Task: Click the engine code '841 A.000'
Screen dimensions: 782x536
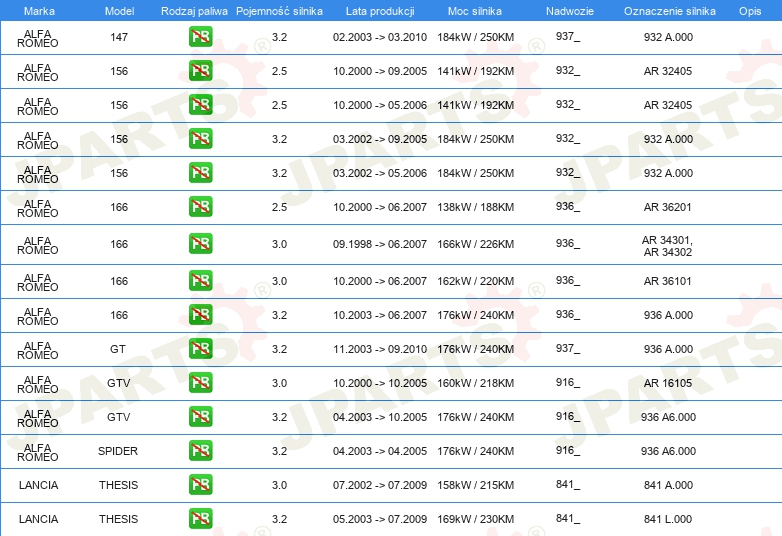Action: (668, 485)
